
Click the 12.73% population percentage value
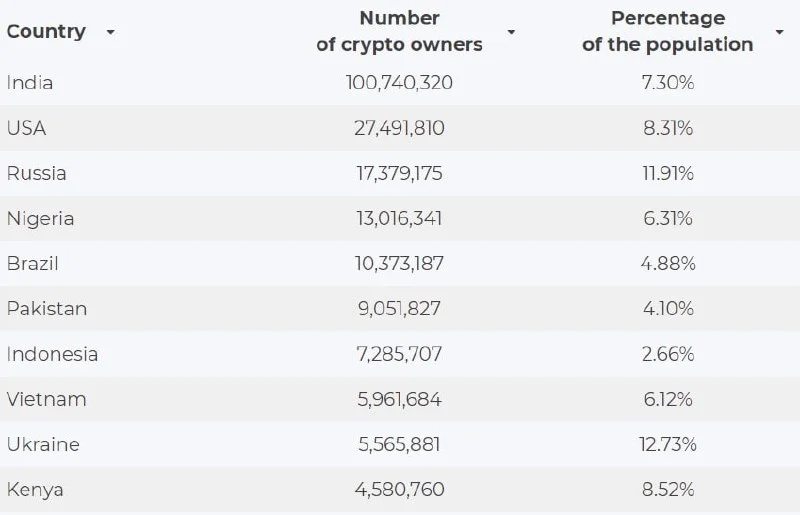click(x=668, y=444)
